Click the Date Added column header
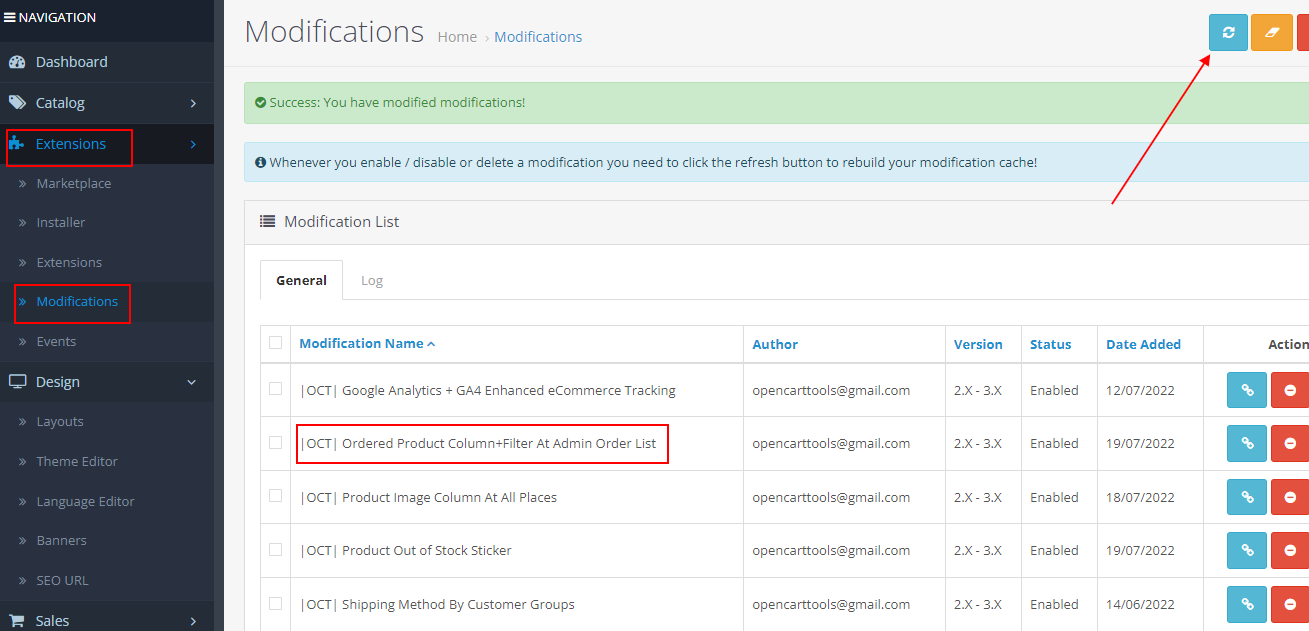Screen dimensions: 1309x631 [x=1142, y=343]
